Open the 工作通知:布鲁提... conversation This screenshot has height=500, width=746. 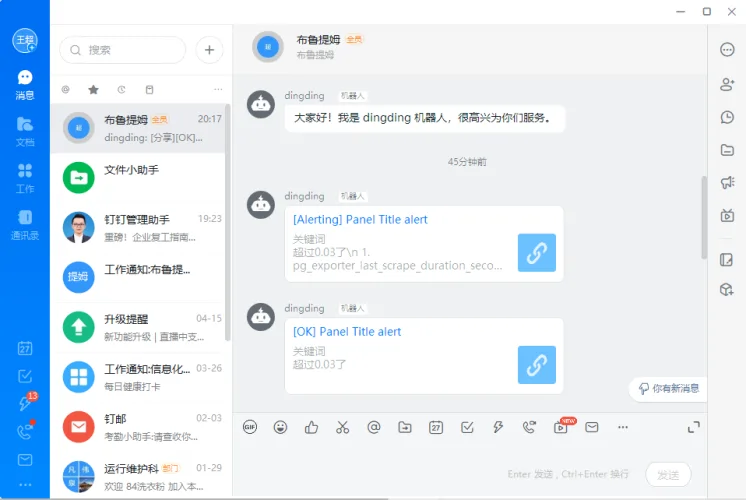click(x=138, y=277)
